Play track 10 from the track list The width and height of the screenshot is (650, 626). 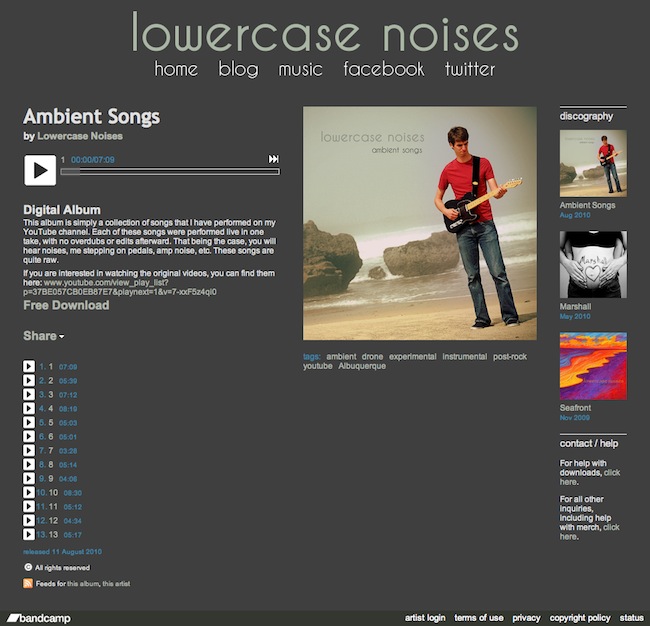pyautogui.click(x=29, y=493)
